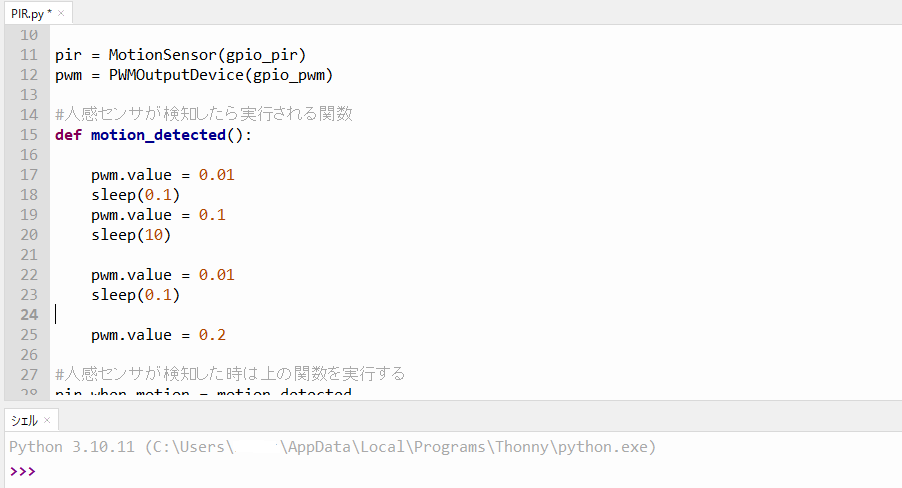This screenshot has height=488, width=902.
Task: Click the sleep(10) statement
Action: coord(131,235)
